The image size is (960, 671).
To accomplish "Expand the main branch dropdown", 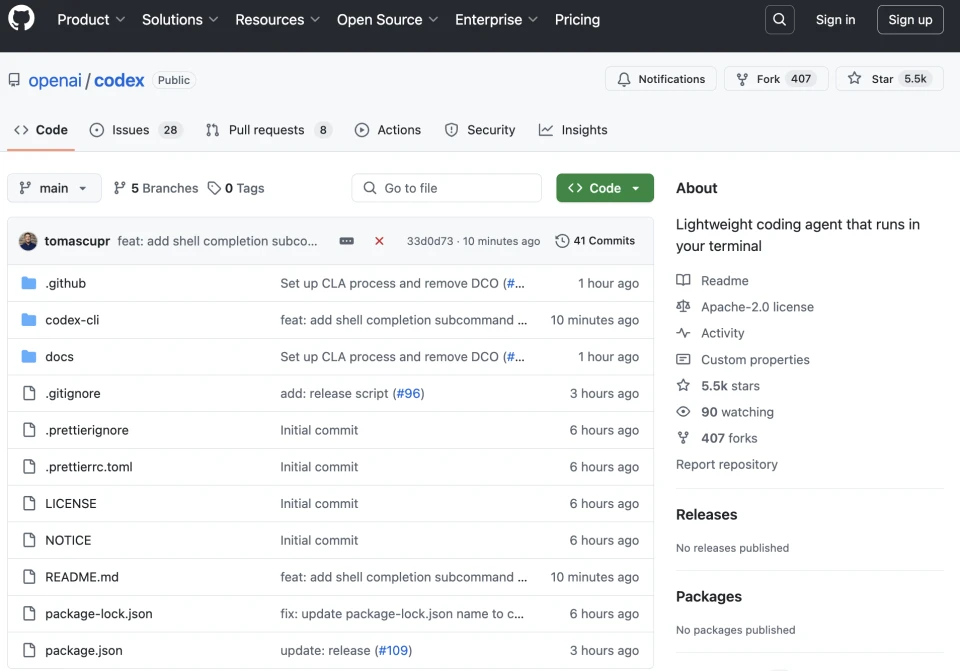I will [54, 188].
